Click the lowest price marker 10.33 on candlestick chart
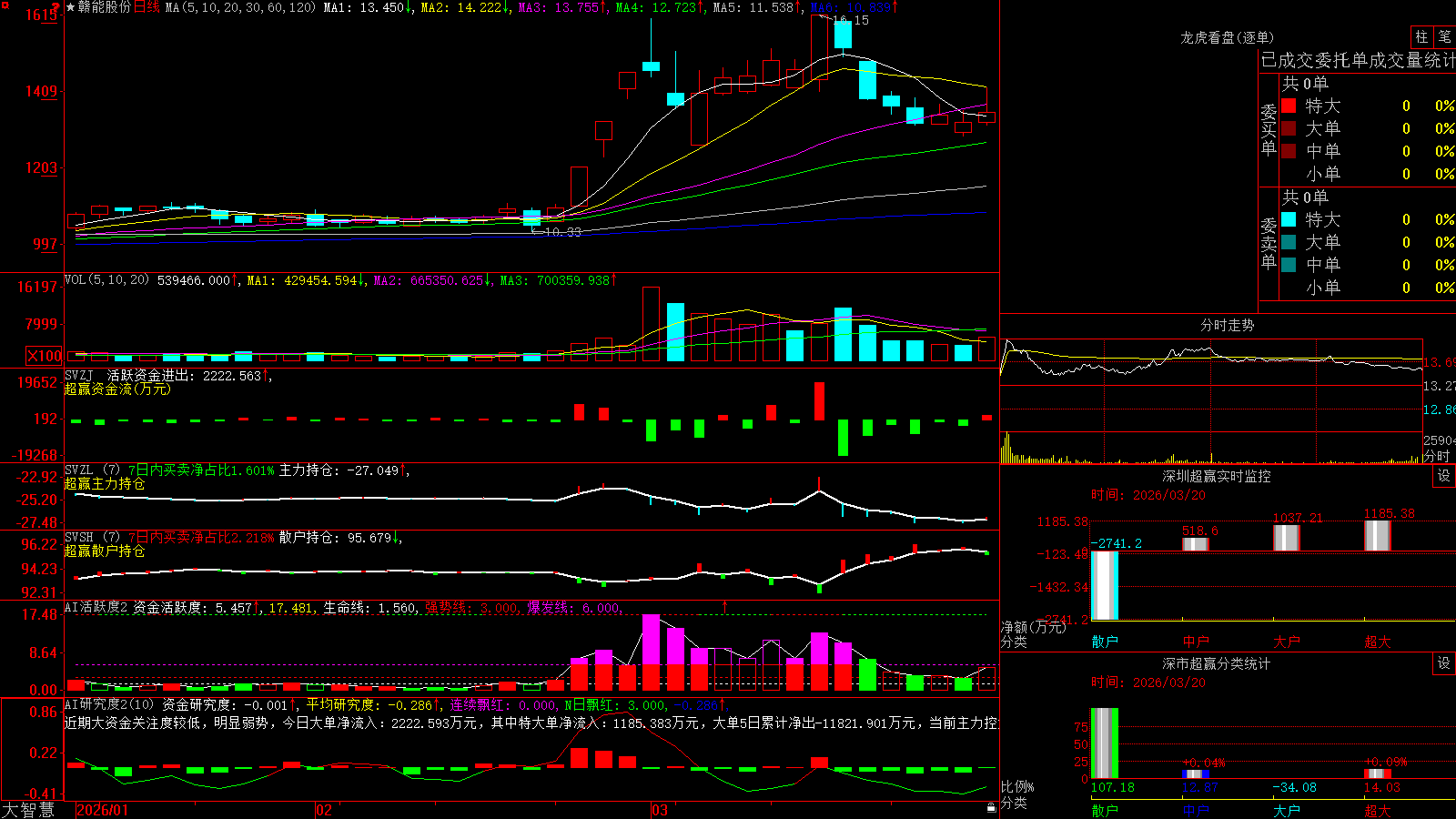 click(x=562, y=232)
